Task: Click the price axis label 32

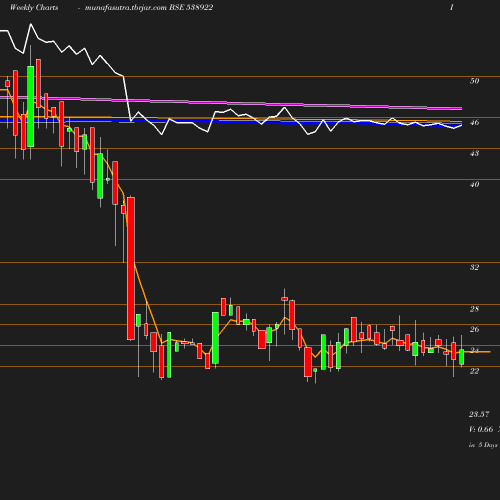Action: click(x=474, y=267)
